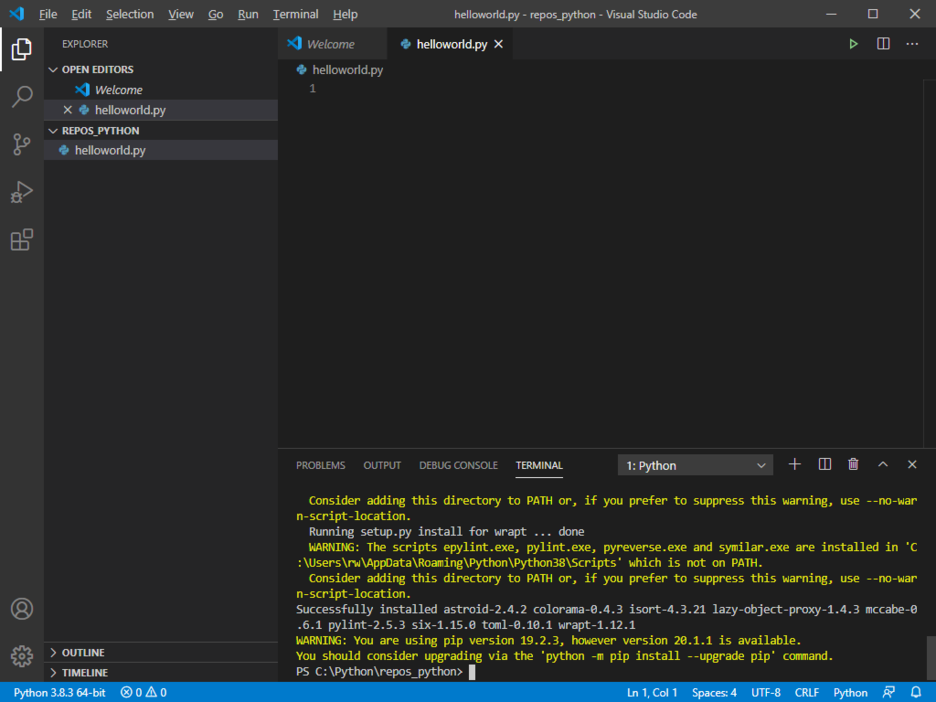Click the terminal vertical scrollbar thumb
This screenshot has height=702, width=936.
point(930,658)
